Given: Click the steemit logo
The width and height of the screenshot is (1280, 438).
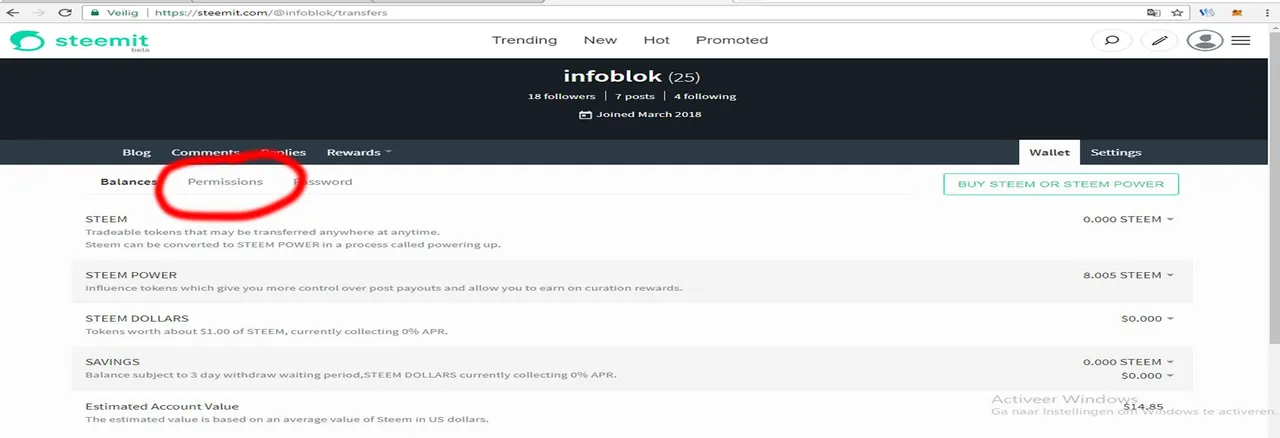Looking at the screenshot, I should (x=80, y=41).
